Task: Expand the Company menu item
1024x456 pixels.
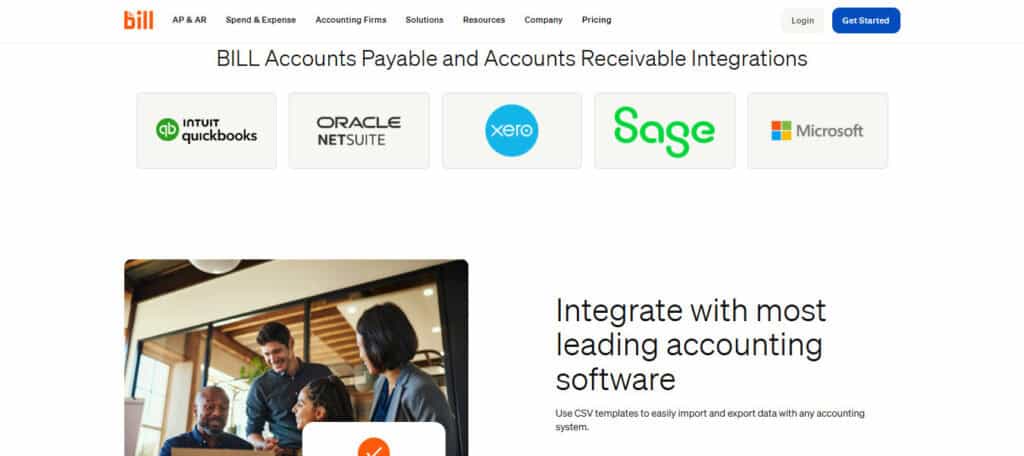Action: [543, 20]
